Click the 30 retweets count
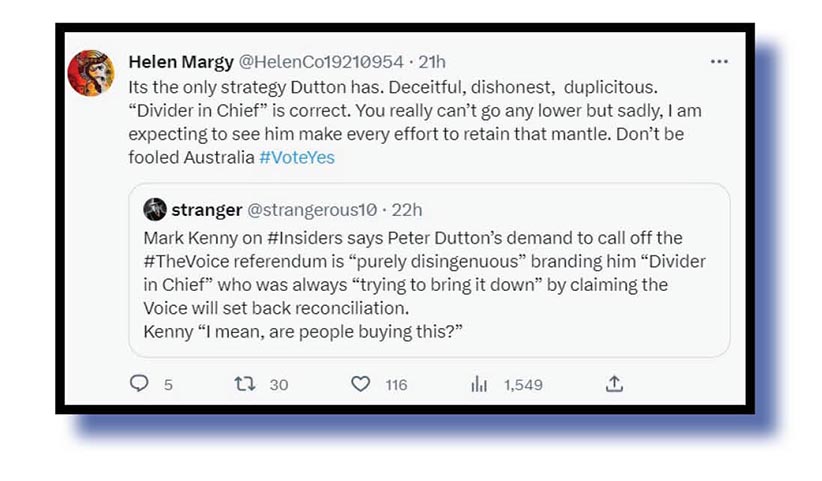This screenshot has width=822, height=481. (279, 384)
